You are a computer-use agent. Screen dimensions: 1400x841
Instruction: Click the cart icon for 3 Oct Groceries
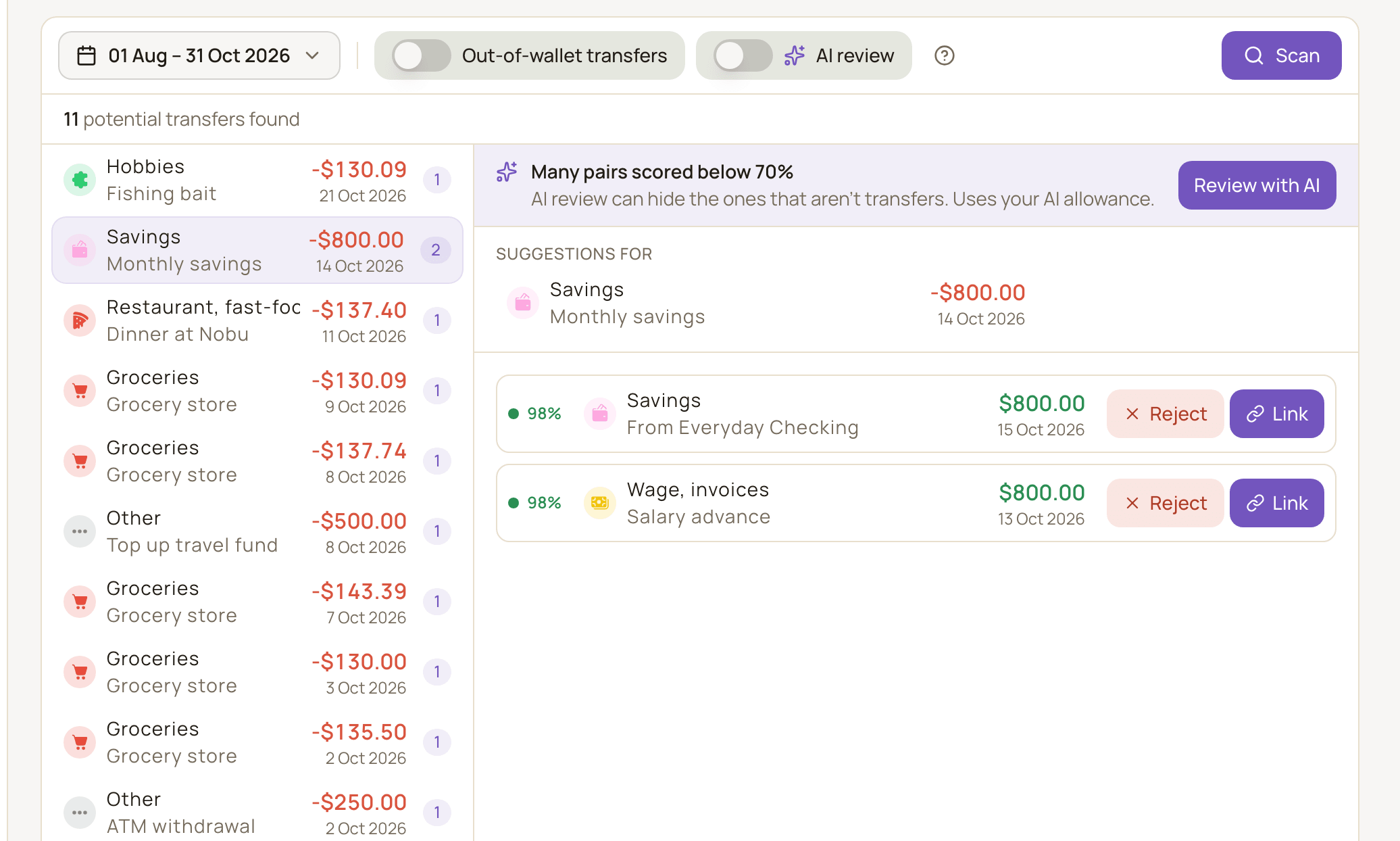[x=80, y=672]
